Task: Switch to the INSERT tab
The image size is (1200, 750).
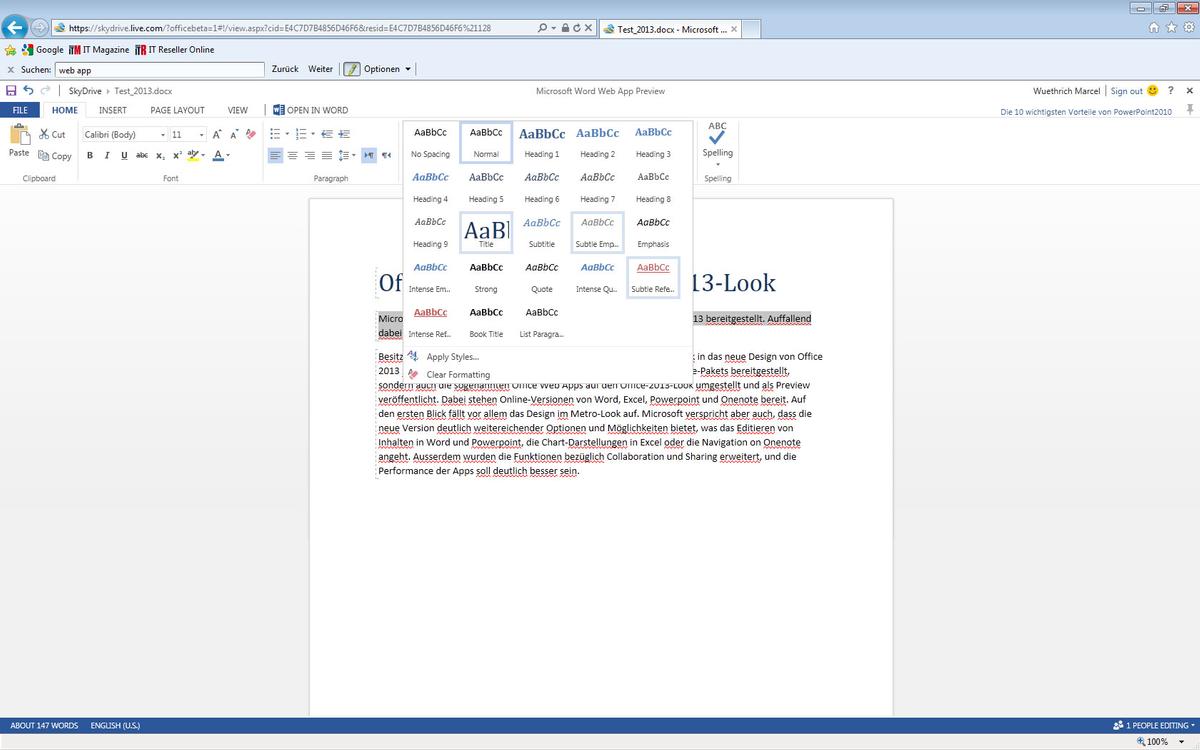Action: coord(113,110)
